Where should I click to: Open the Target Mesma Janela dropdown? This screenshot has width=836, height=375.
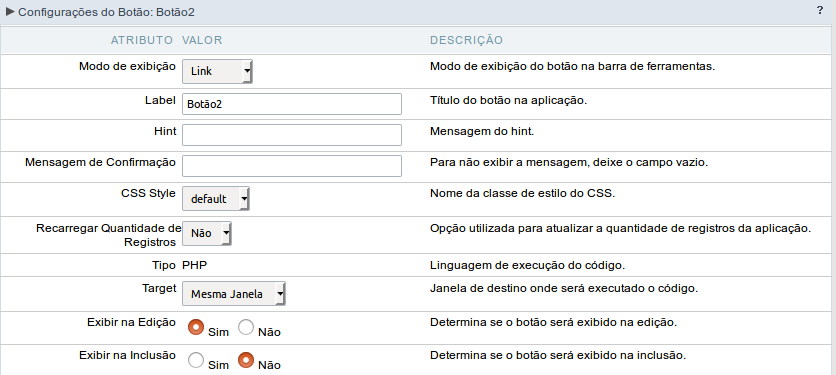[234, 293]
